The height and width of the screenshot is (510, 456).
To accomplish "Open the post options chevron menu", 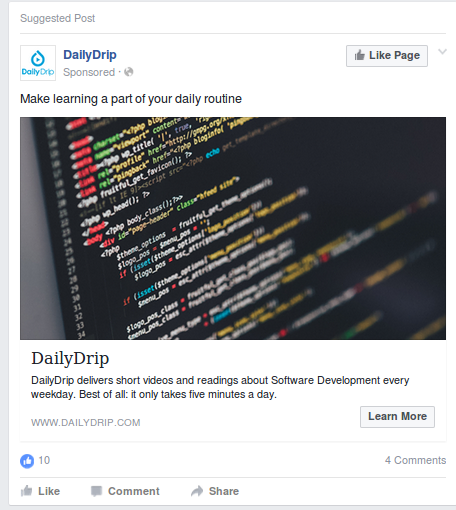I will 442,52.
